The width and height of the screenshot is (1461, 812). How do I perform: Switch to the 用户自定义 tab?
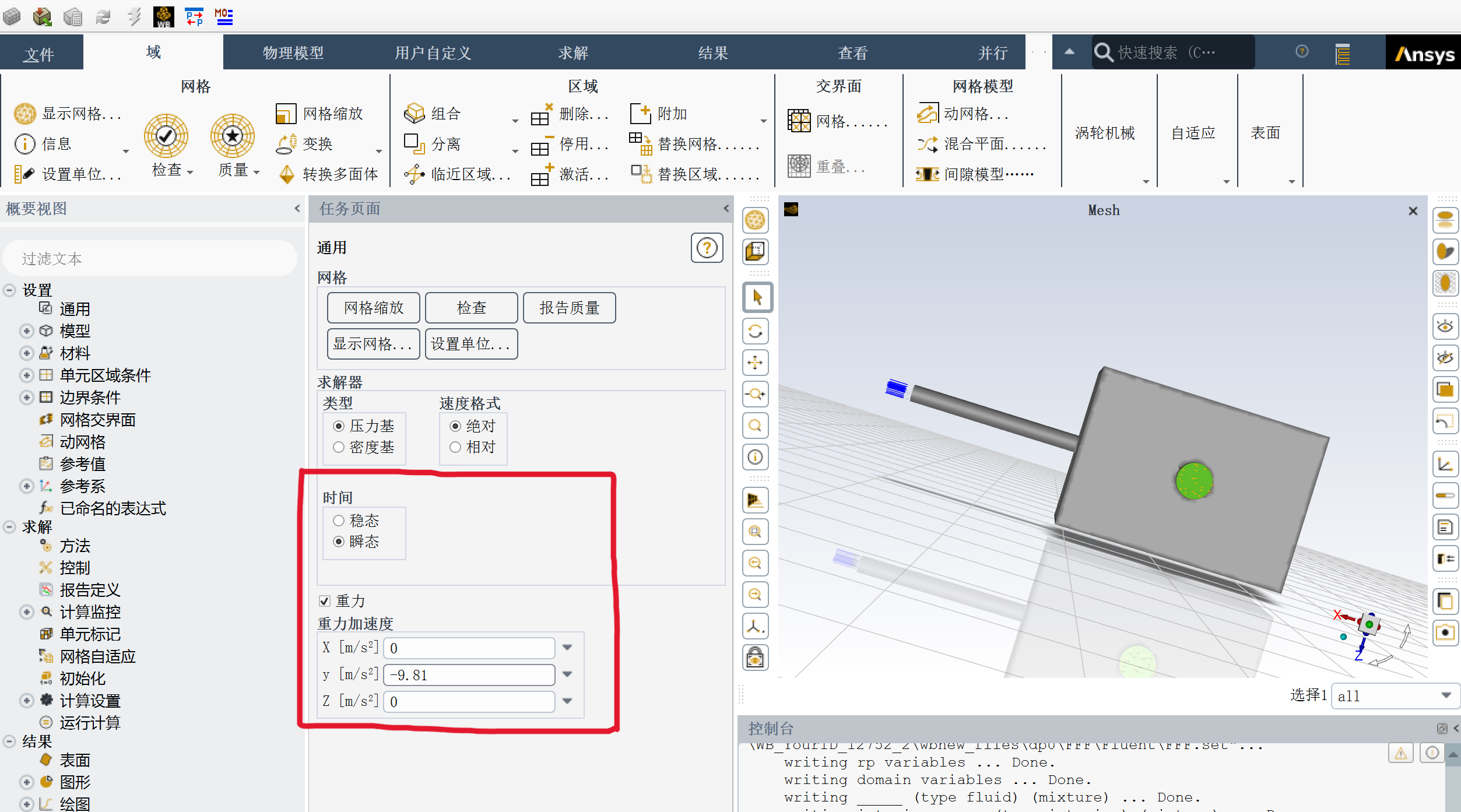(x=433, y=53)
